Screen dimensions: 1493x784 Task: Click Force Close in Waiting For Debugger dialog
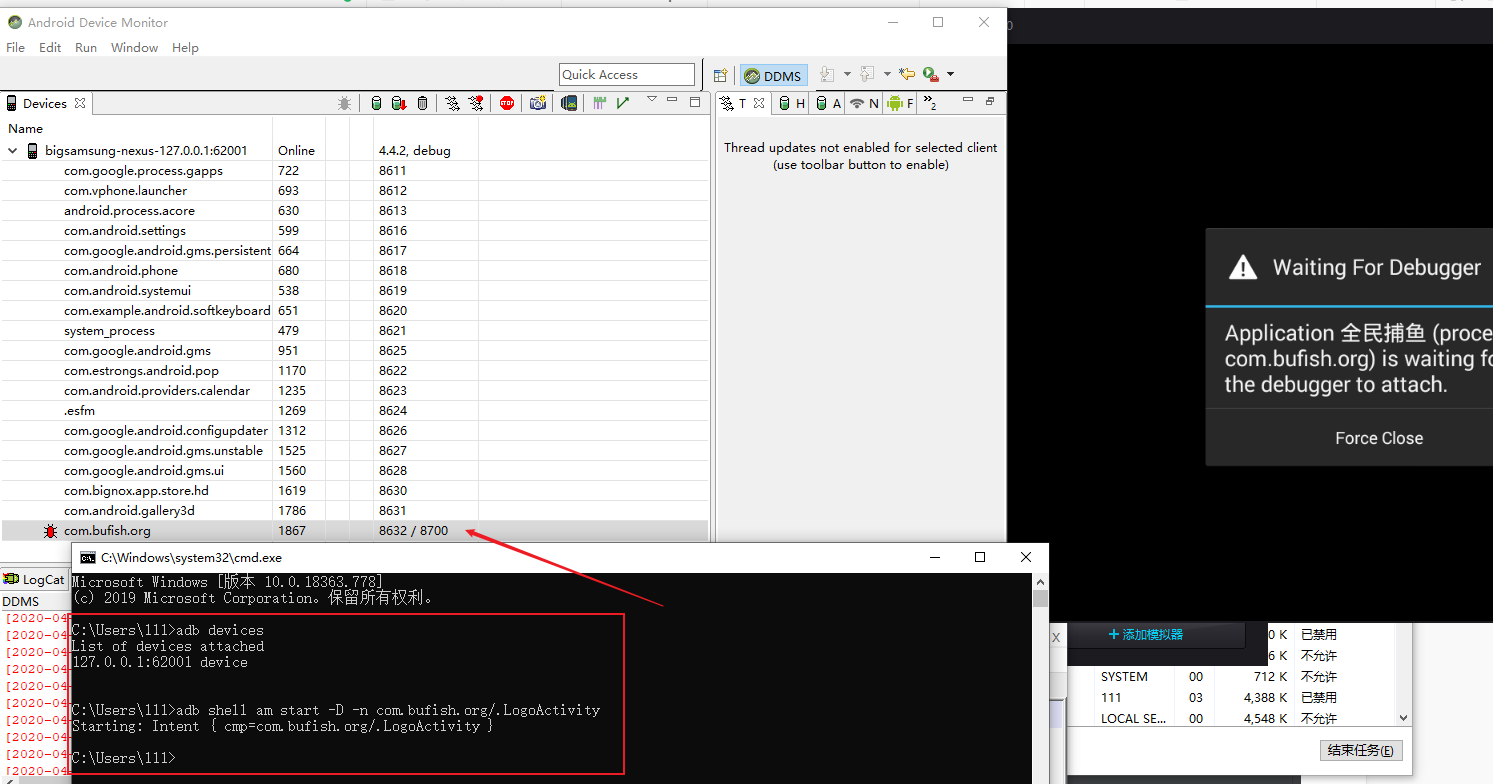coord(1379,438)
